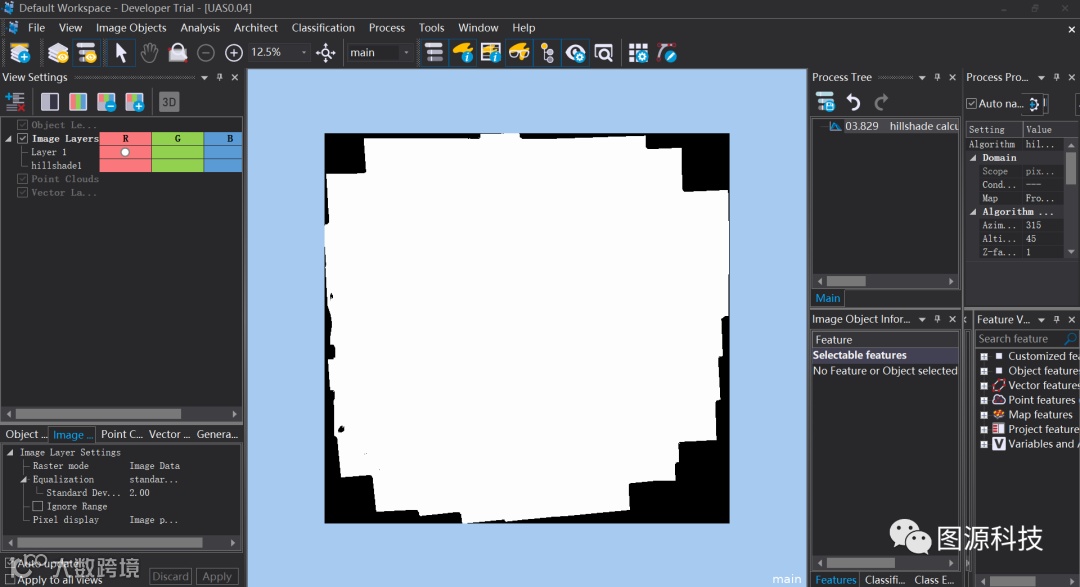Open the Process Tree toolbar icon
This screenshot has width=1080, height=587.
tap(434, 52)
